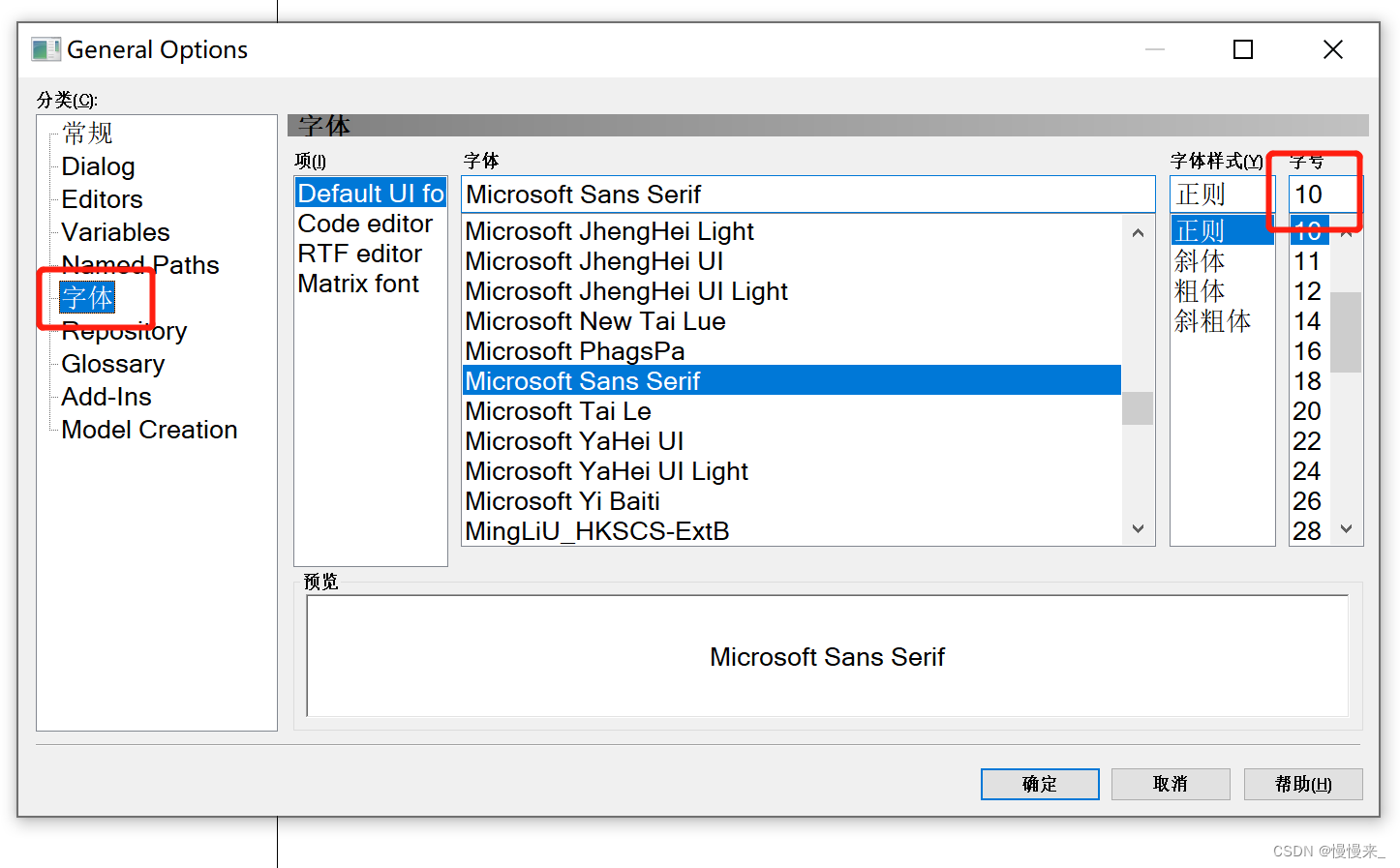Choose Code editor item
Image resolution: width=1400 pixels, height=868 pixels.
(365, 224)
